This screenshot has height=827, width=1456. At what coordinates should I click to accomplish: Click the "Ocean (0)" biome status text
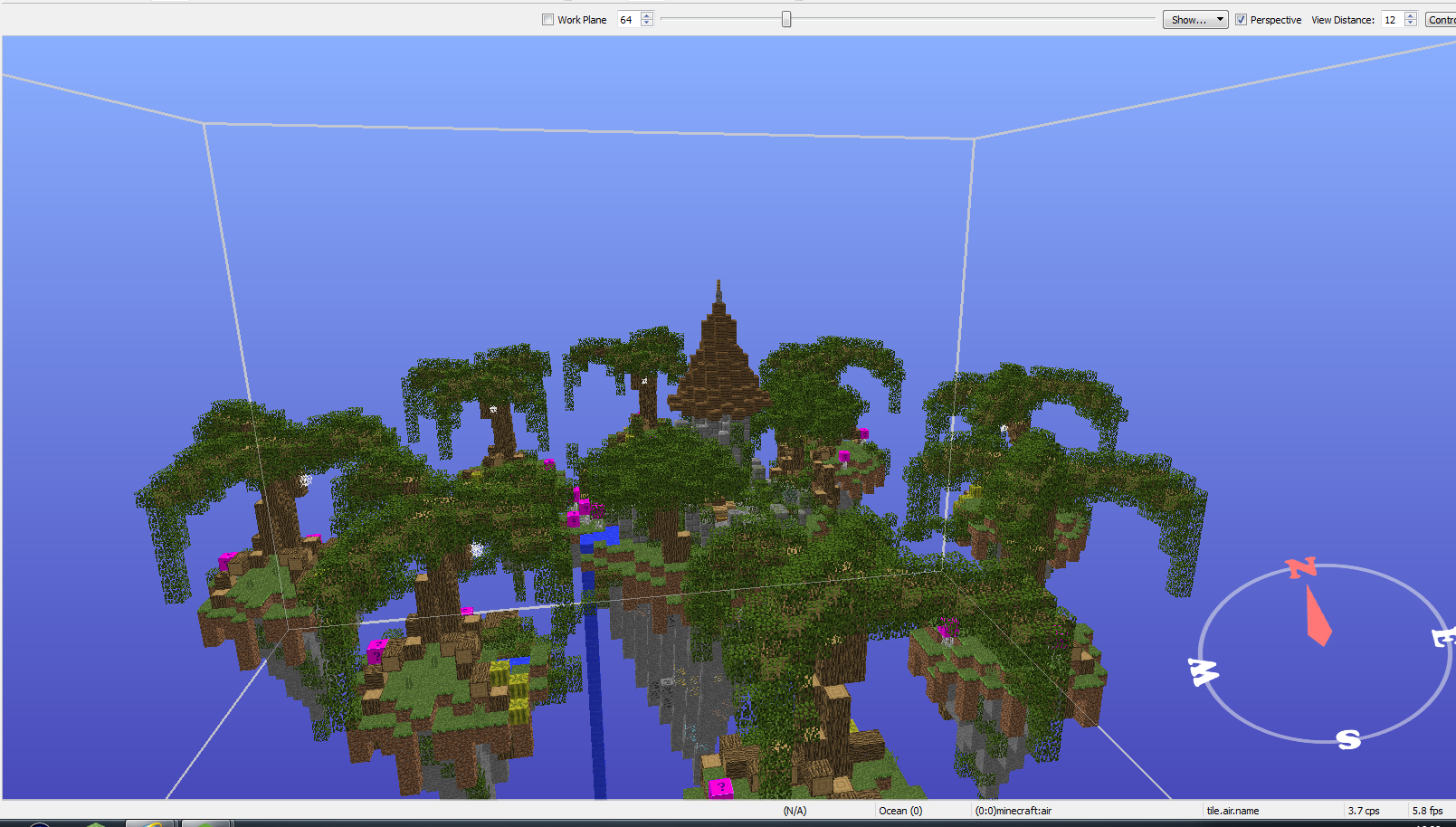coord(900,811)
